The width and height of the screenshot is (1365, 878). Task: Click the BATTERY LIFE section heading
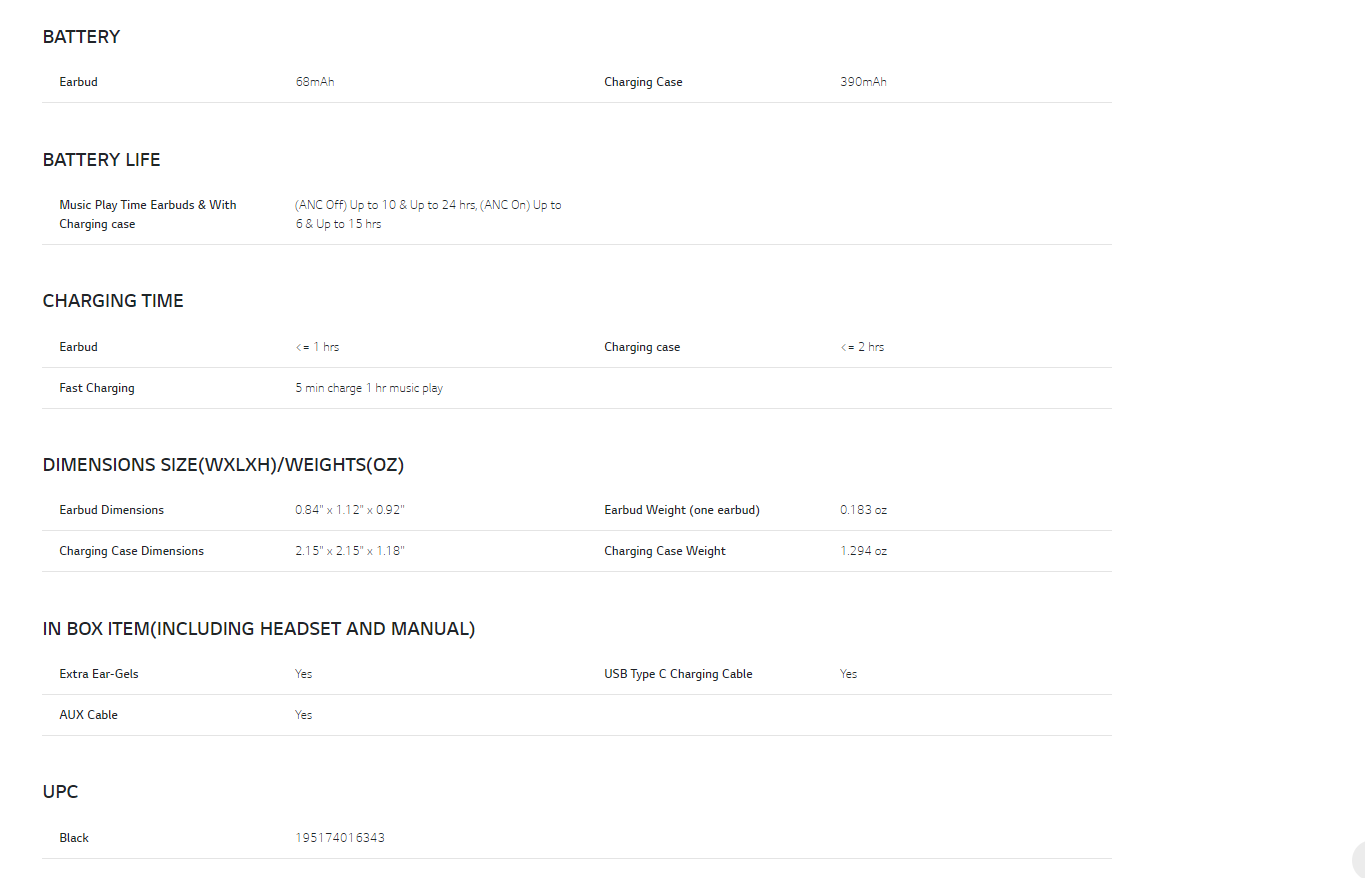click(101, 160)
